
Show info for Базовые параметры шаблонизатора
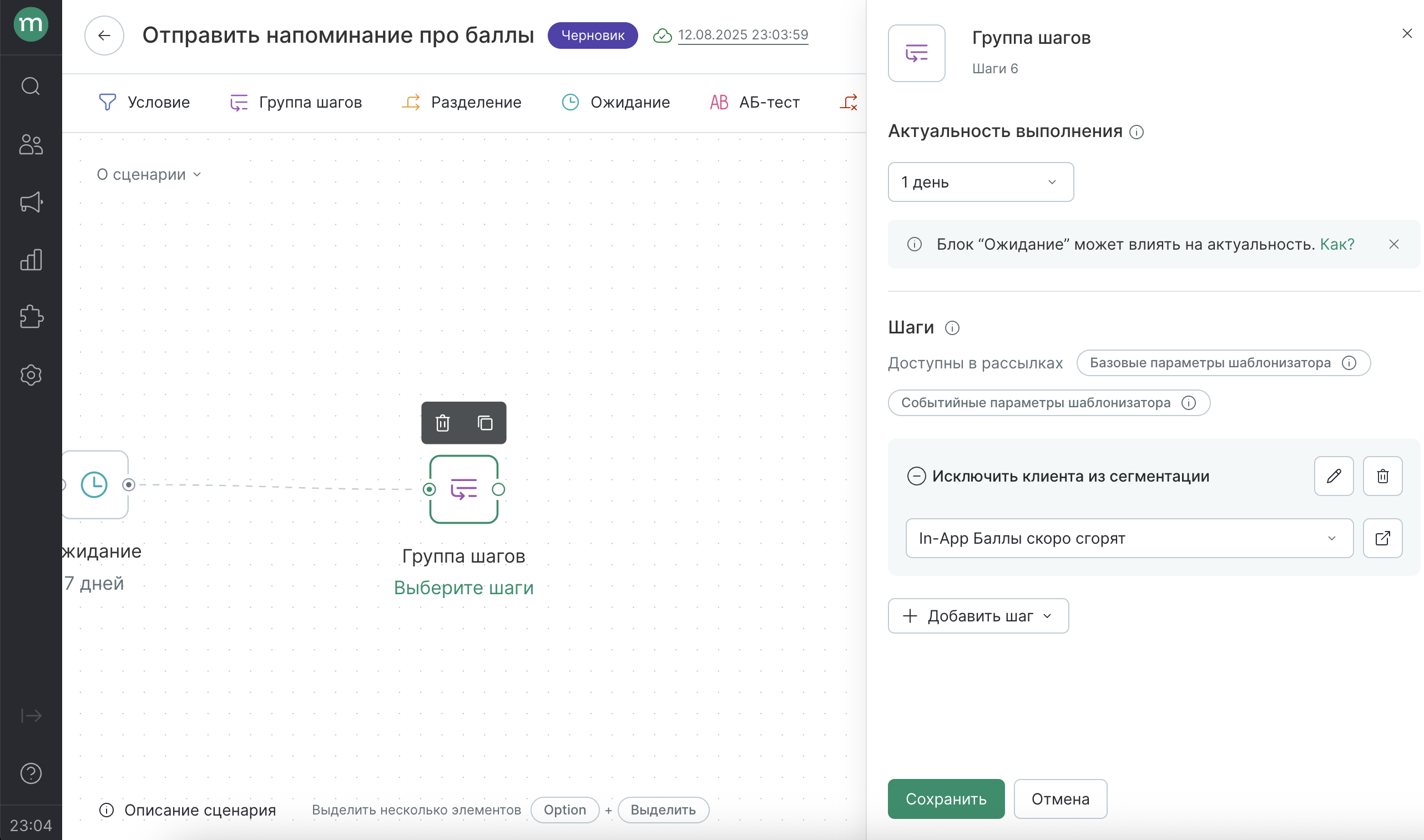[1349, 363]
